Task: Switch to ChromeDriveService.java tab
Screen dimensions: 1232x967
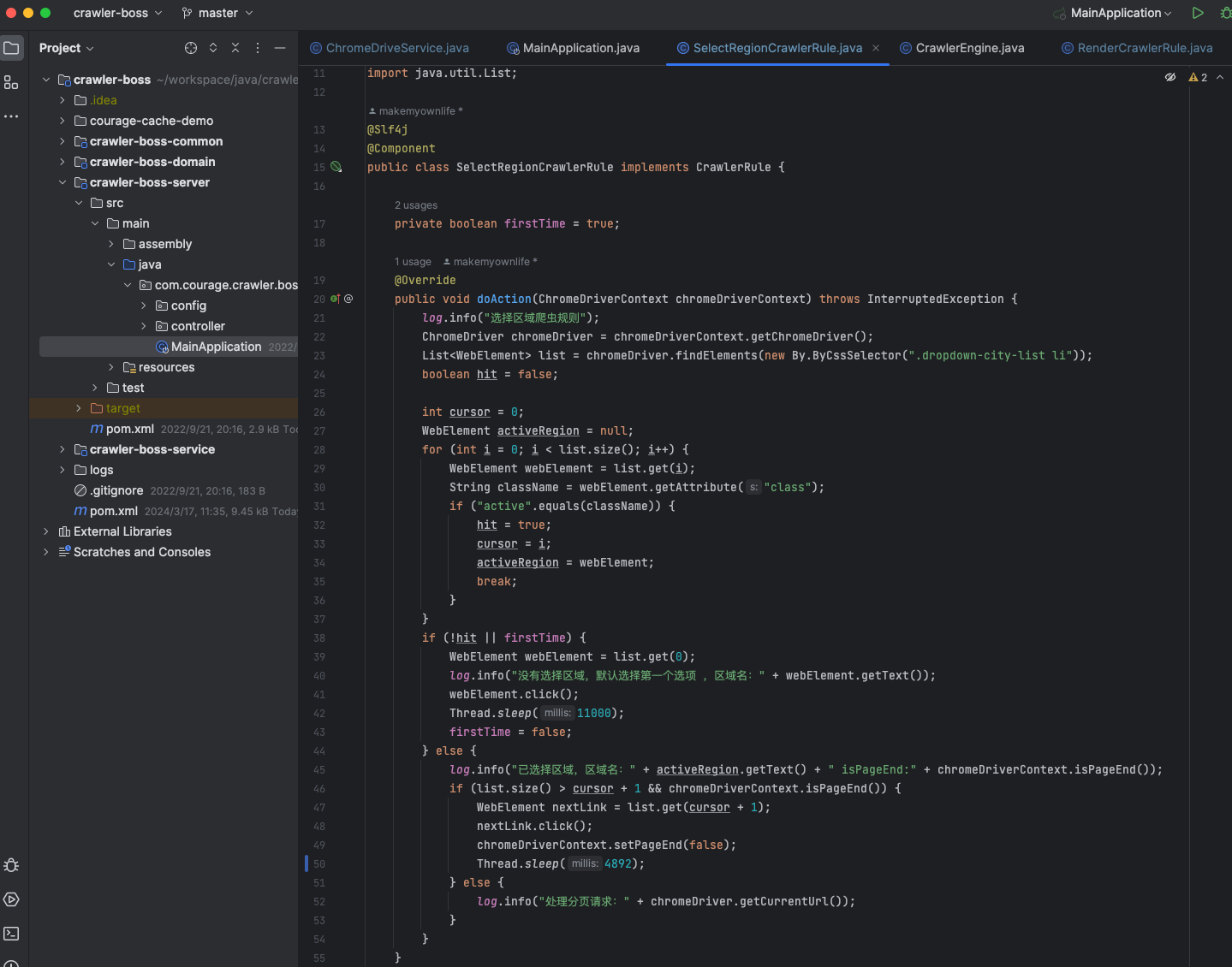Action: point(390,48)
